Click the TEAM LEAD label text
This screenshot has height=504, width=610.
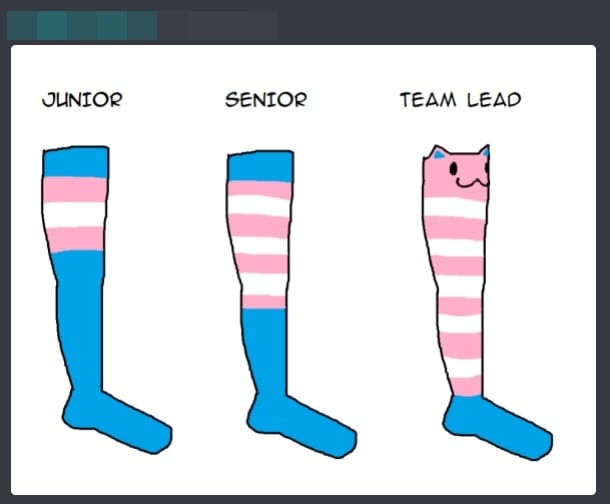(461, 100)
